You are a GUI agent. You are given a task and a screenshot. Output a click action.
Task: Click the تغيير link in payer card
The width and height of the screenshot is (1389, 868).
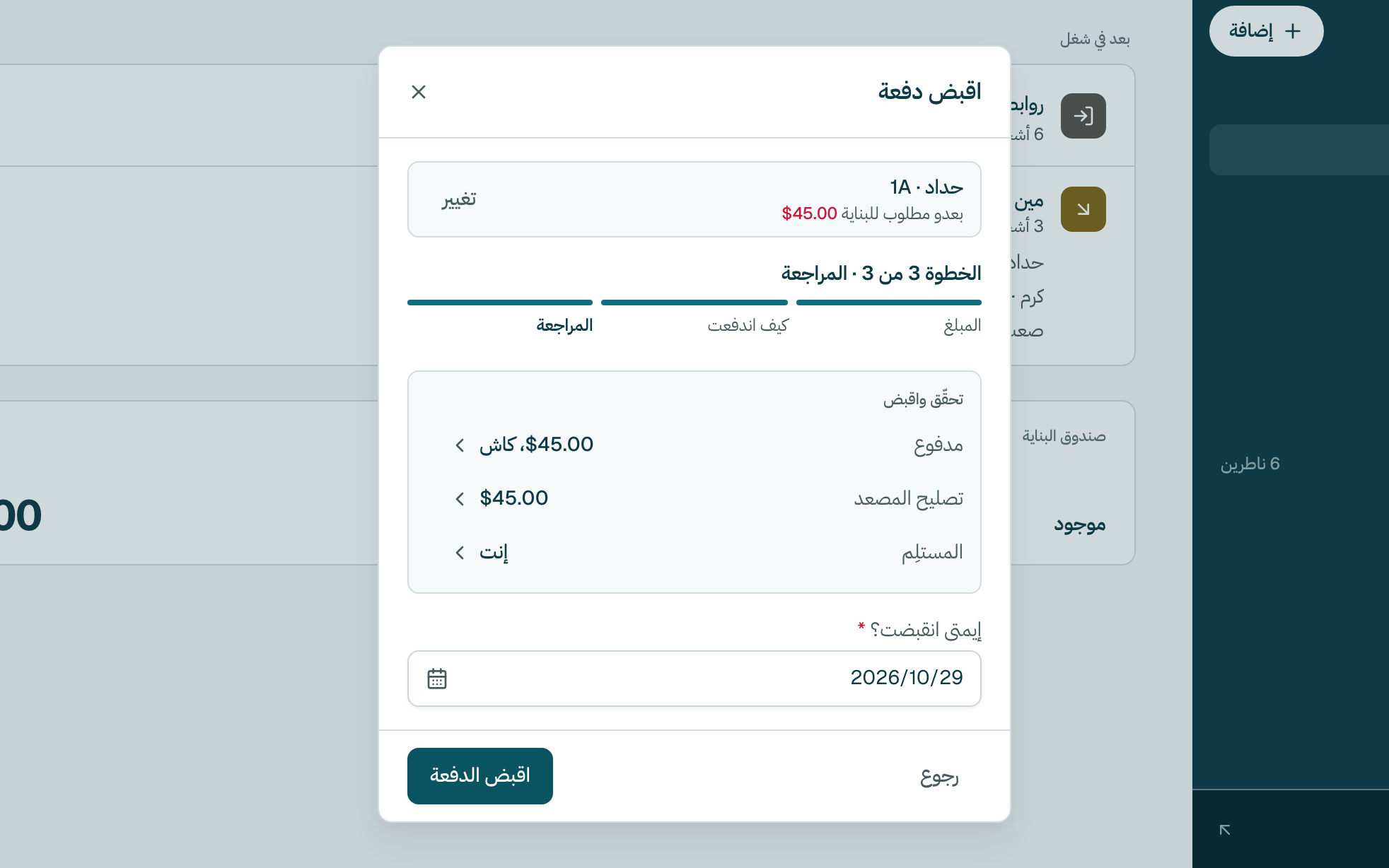tap(459, 199)
